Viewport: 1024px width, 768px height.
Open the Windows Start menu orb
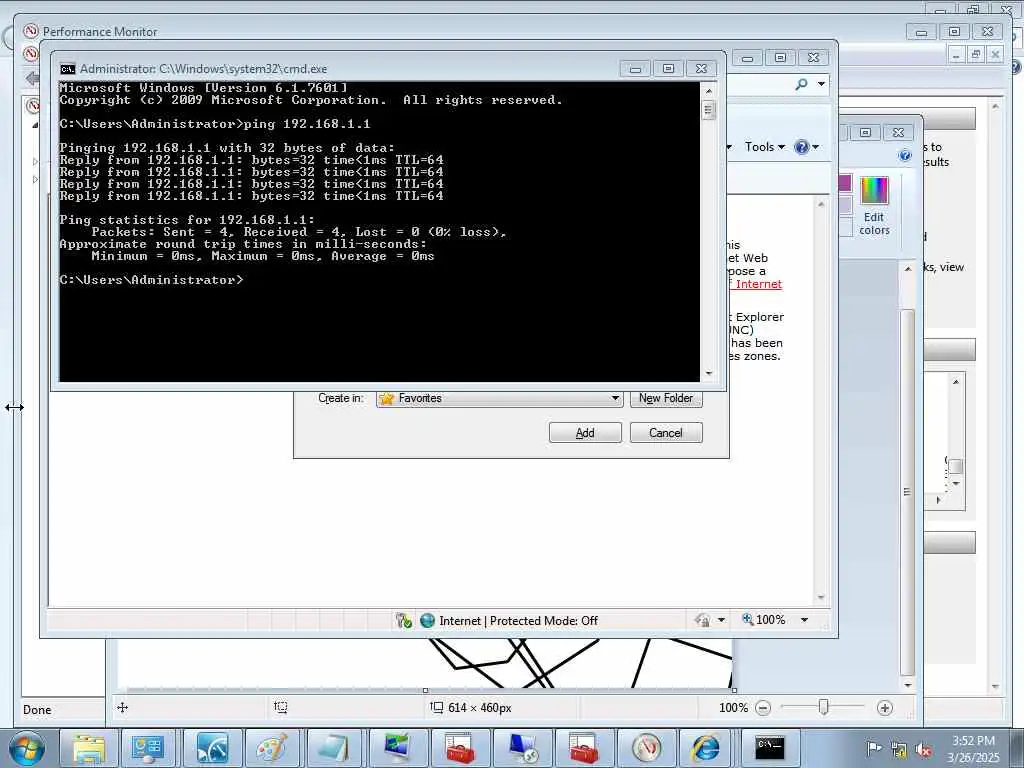[x=27, y=748]
